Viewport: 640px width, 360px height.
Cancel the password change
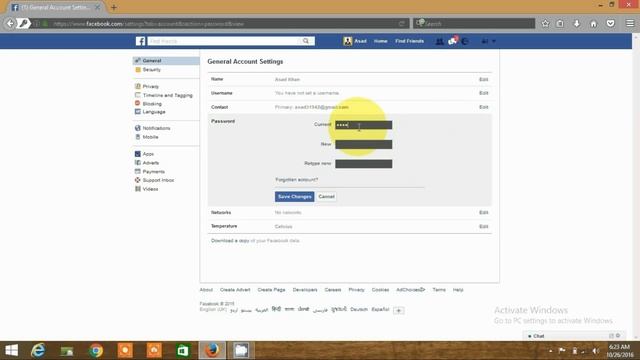327,197
